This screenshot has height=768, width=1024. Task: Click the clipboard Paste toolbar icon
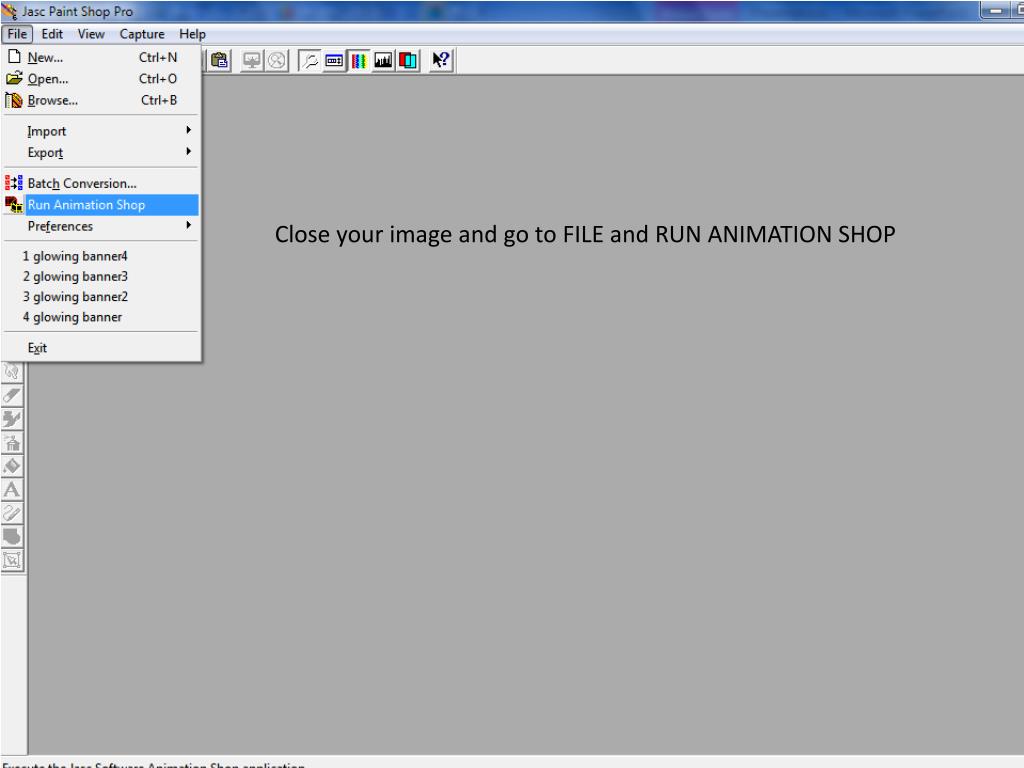point(219,61)
